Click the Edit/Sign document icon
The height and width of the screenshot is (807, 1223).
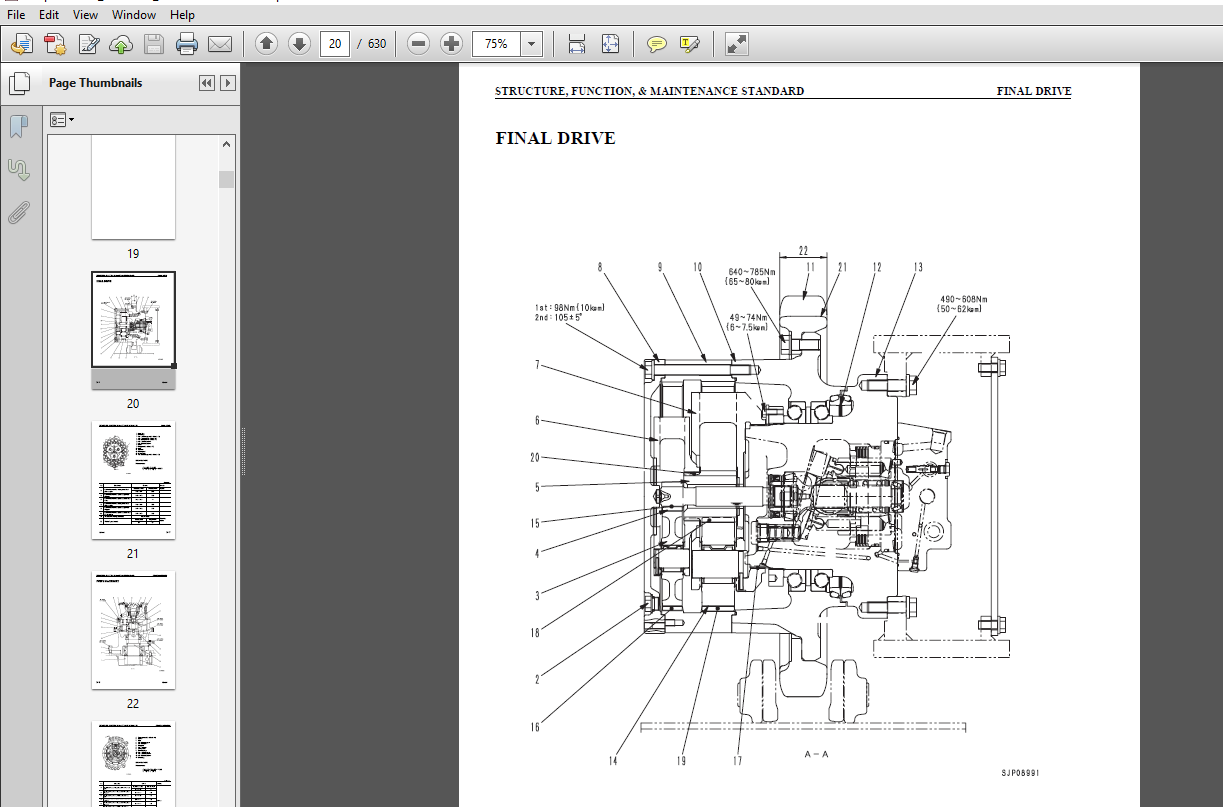[x=88, y=44]
